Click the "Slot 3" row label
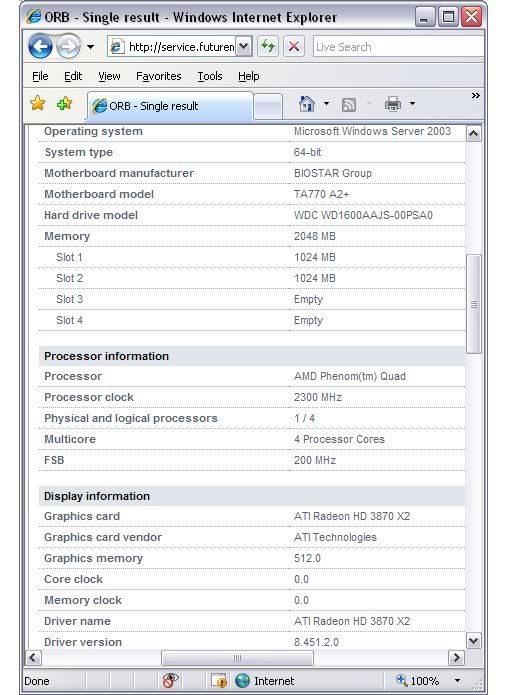Screen dimensions: 512x695 click(70, 299)
